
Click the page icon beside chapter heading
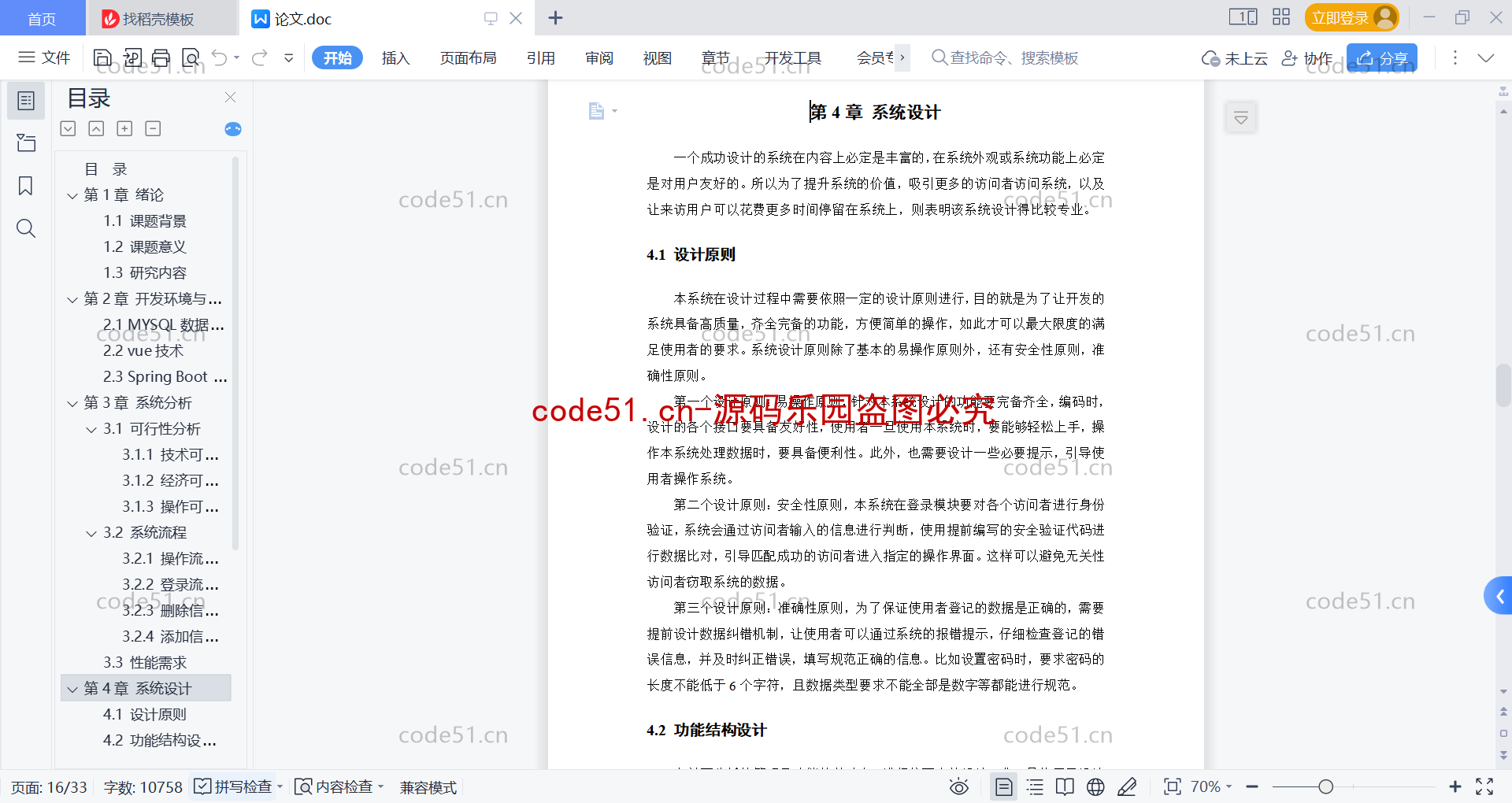point(597,111)
